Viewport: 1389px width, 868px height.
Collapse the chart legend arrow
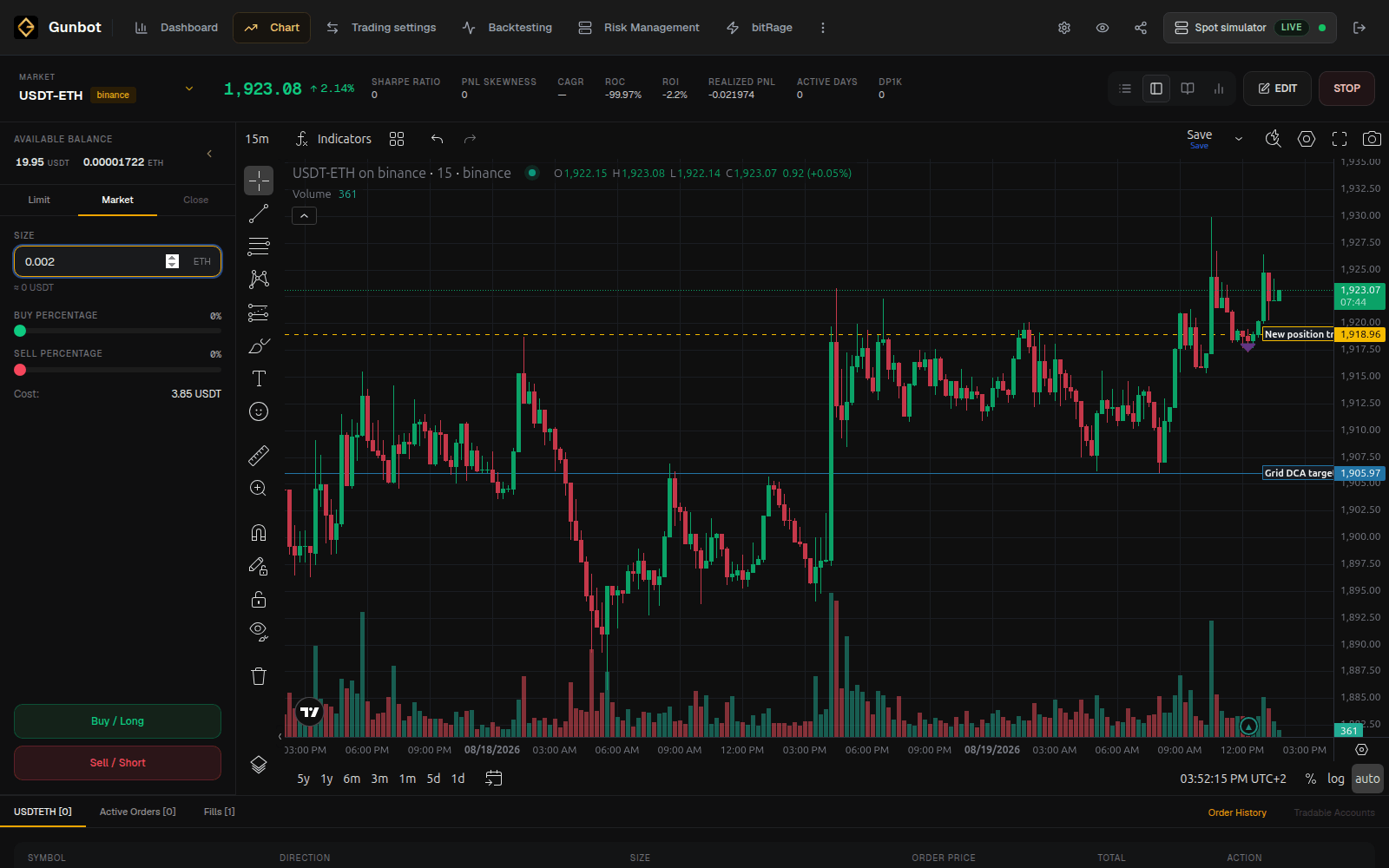coord(304,216)
